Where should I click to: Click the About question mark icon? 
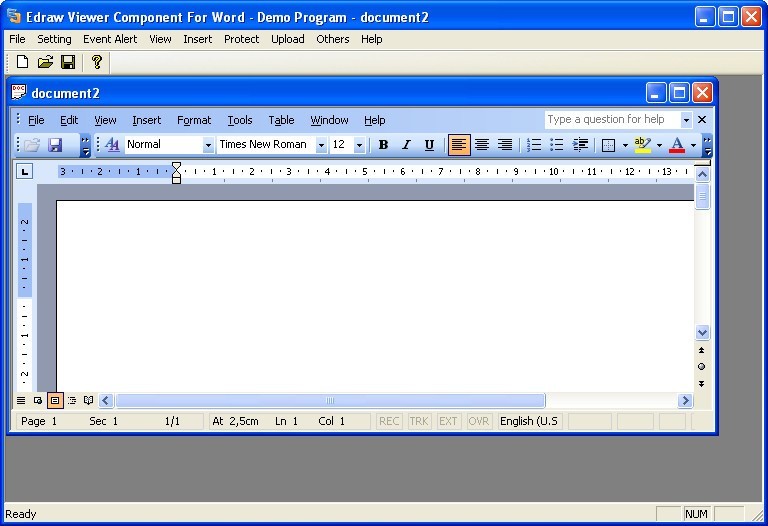pos(96,62)
